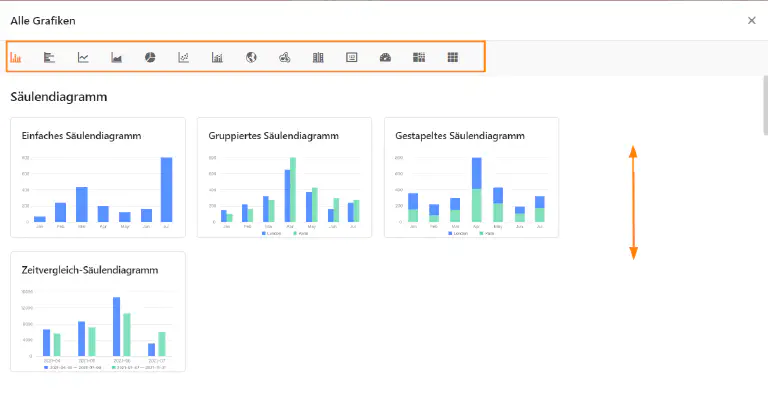Select the number card chart icon
The width and height of the screenshot is (768, 406).
(x=351, y=57)
